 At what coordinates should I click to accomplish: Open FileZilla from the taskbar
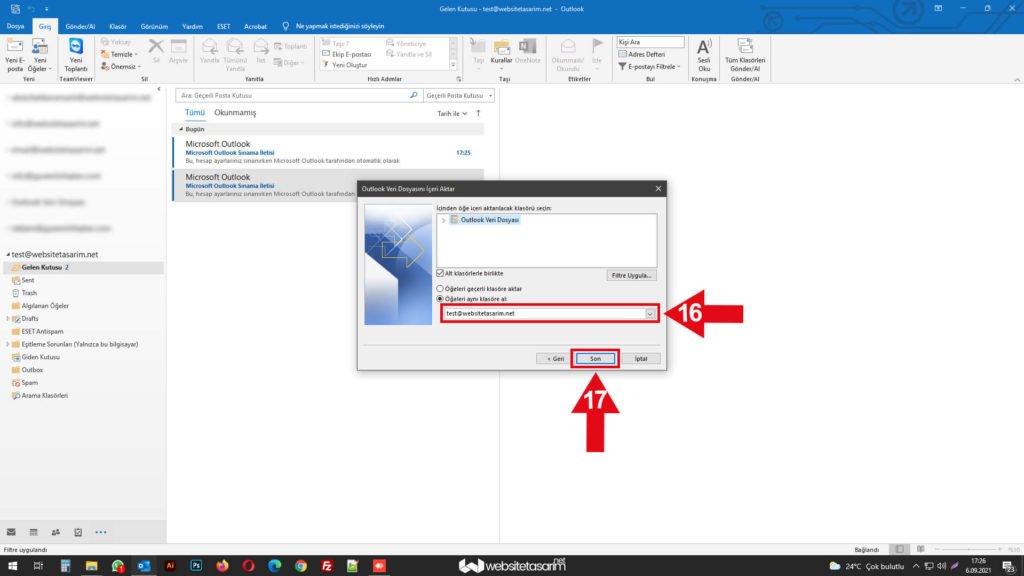(x=326, y=566)
